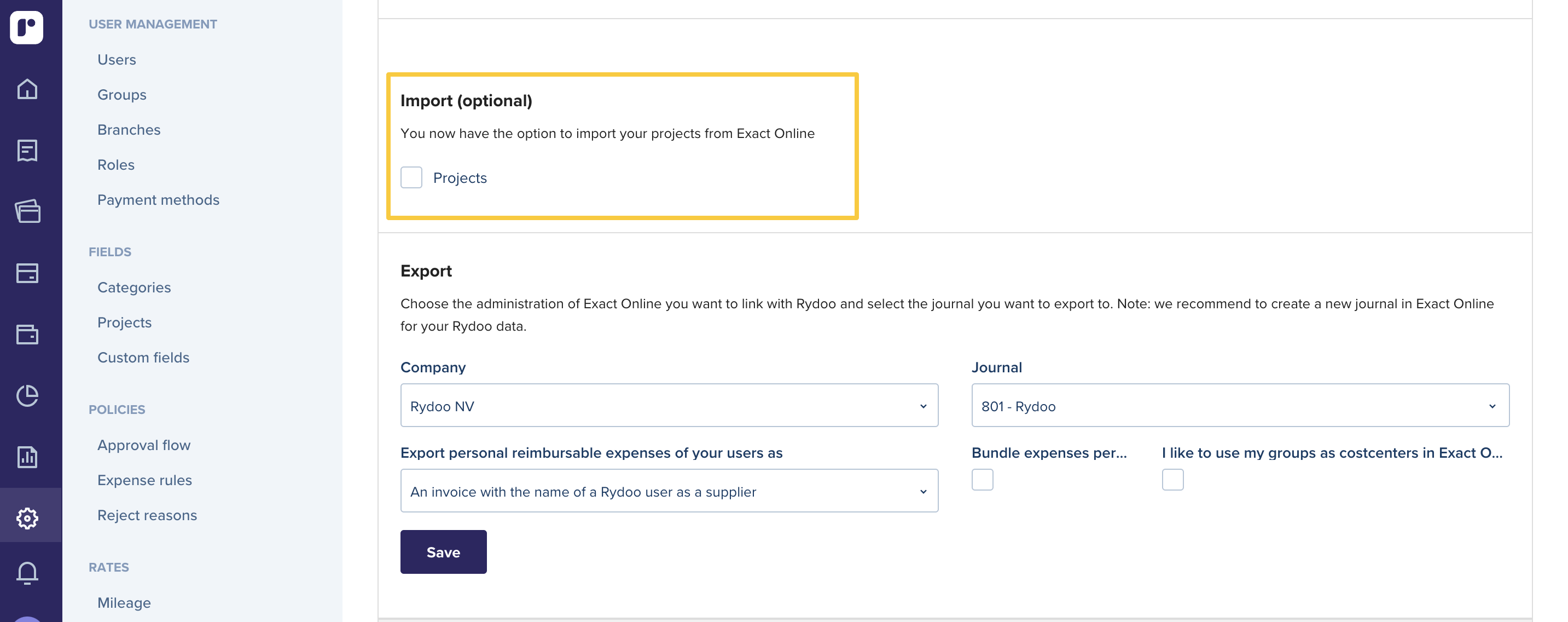The width and height of the screenshot is (1568, 622).
Task: Click the settings gear icon
Action: click(x=27, y=519)
